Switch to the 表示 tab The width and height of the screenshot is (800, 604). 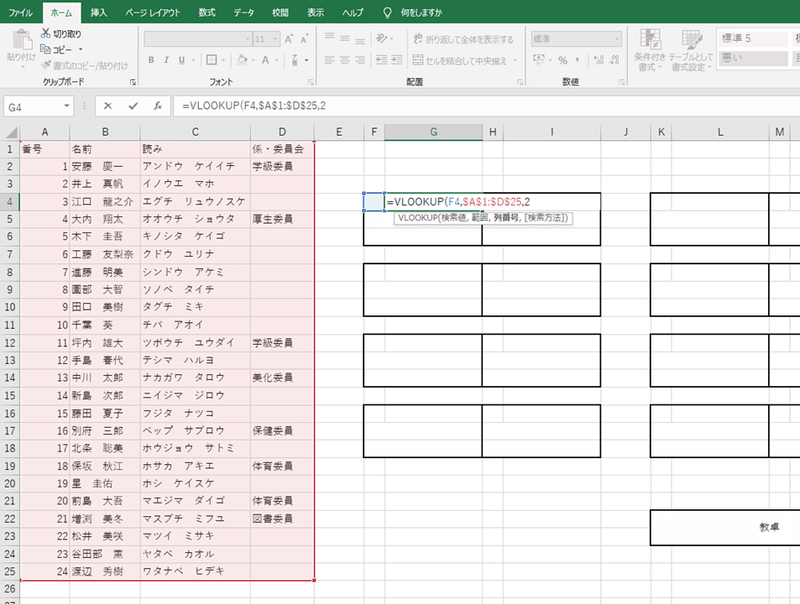coord(315,12)
